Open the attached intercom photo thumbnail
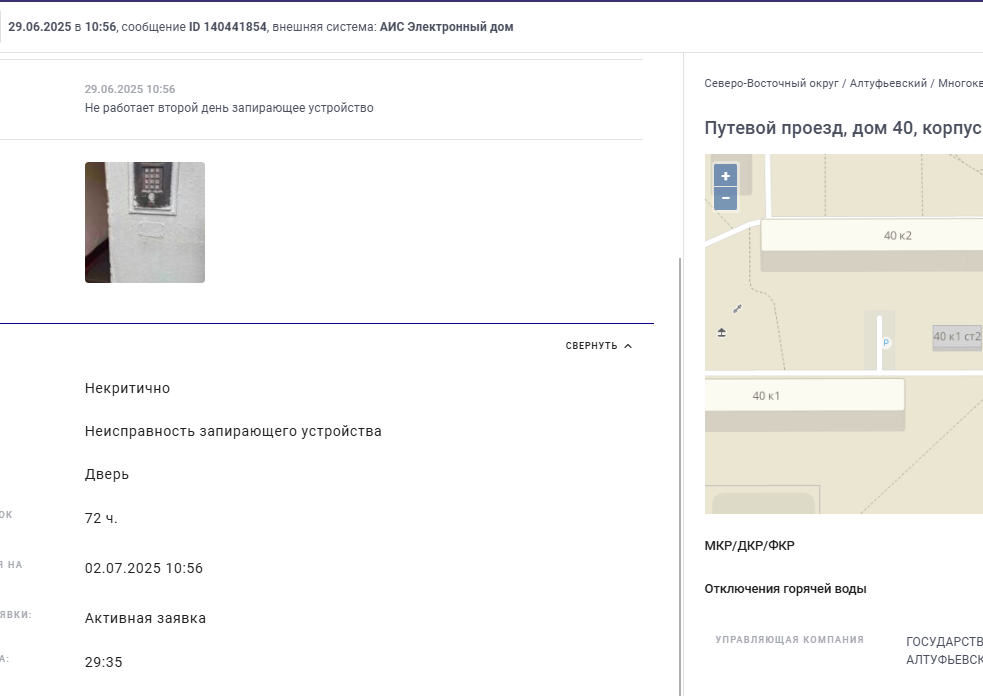 pyautogui.click(x=145, y=223)
